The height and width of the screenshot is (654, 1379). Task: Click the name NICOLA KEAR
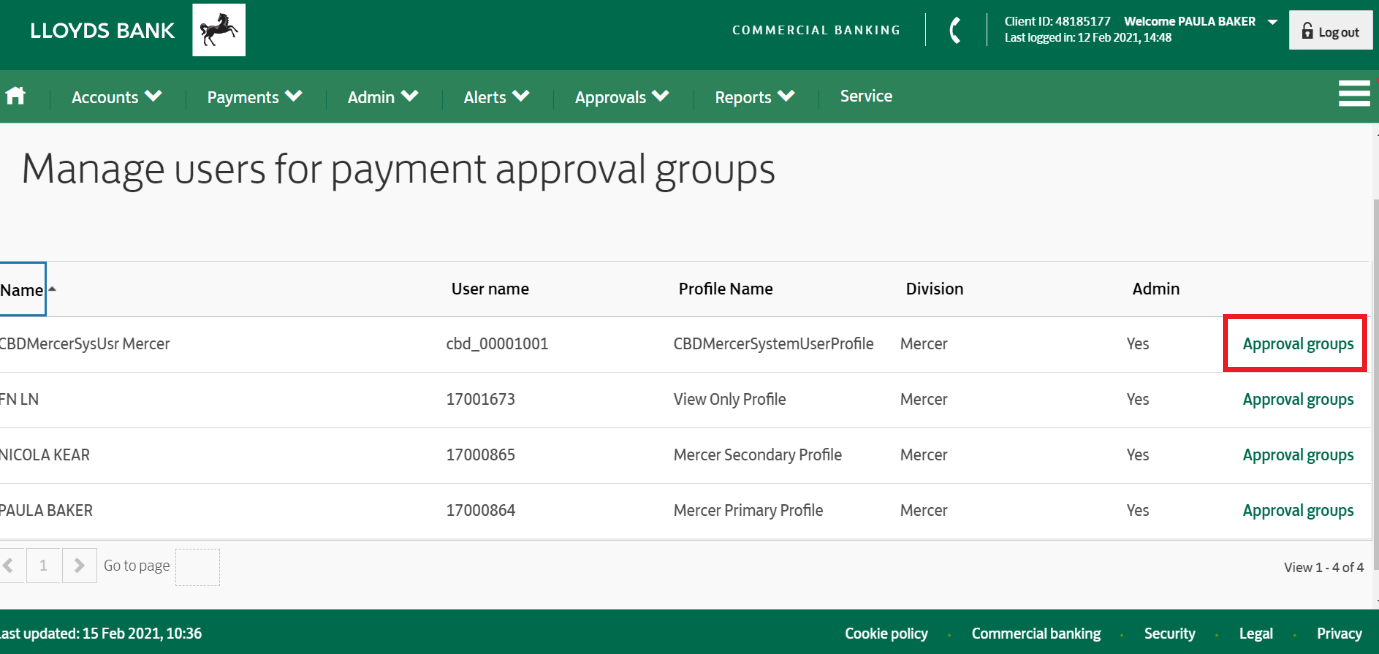tap(45, 455)
